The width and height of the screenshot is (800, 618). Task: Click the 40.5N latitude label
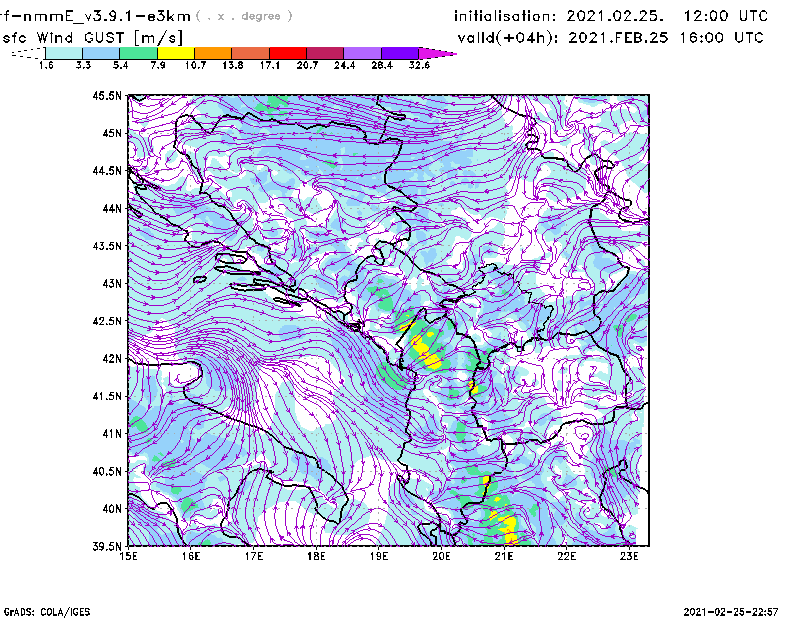click(x=107, y=472)
